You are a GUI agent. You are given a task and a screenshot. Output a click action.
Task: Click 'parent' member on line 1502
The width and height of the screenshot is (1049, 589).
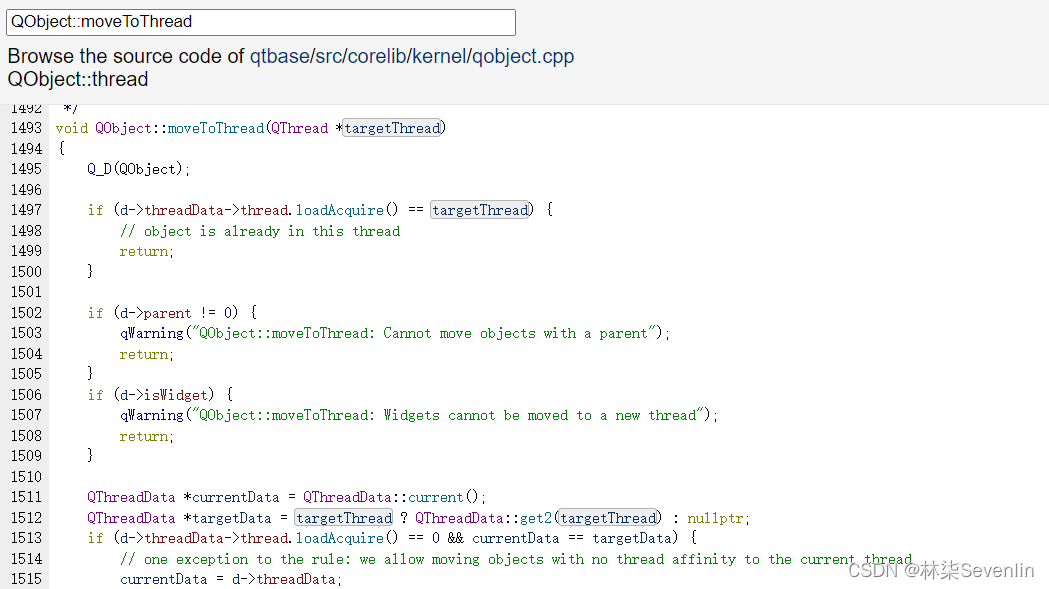[167, 313]
